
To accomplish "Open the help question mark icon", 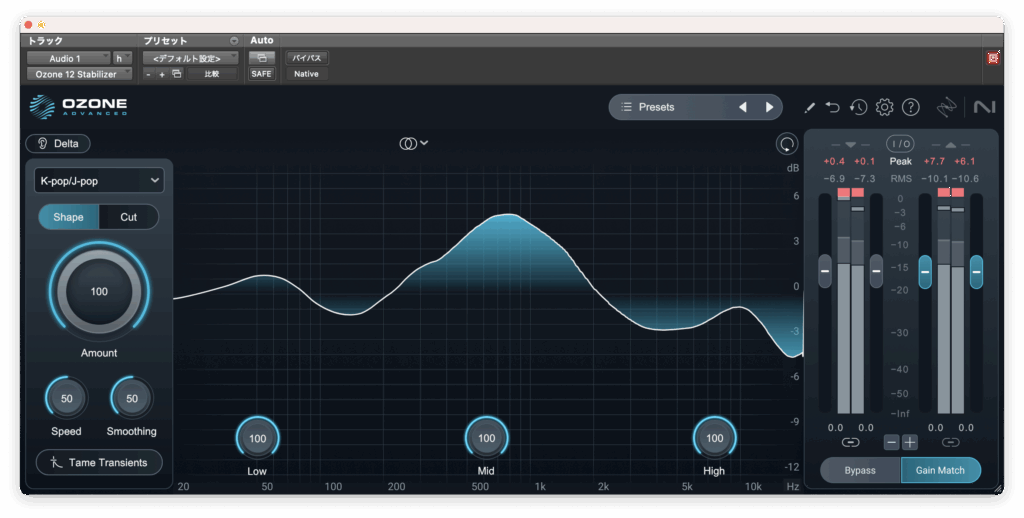I will (x=910, y=107).
